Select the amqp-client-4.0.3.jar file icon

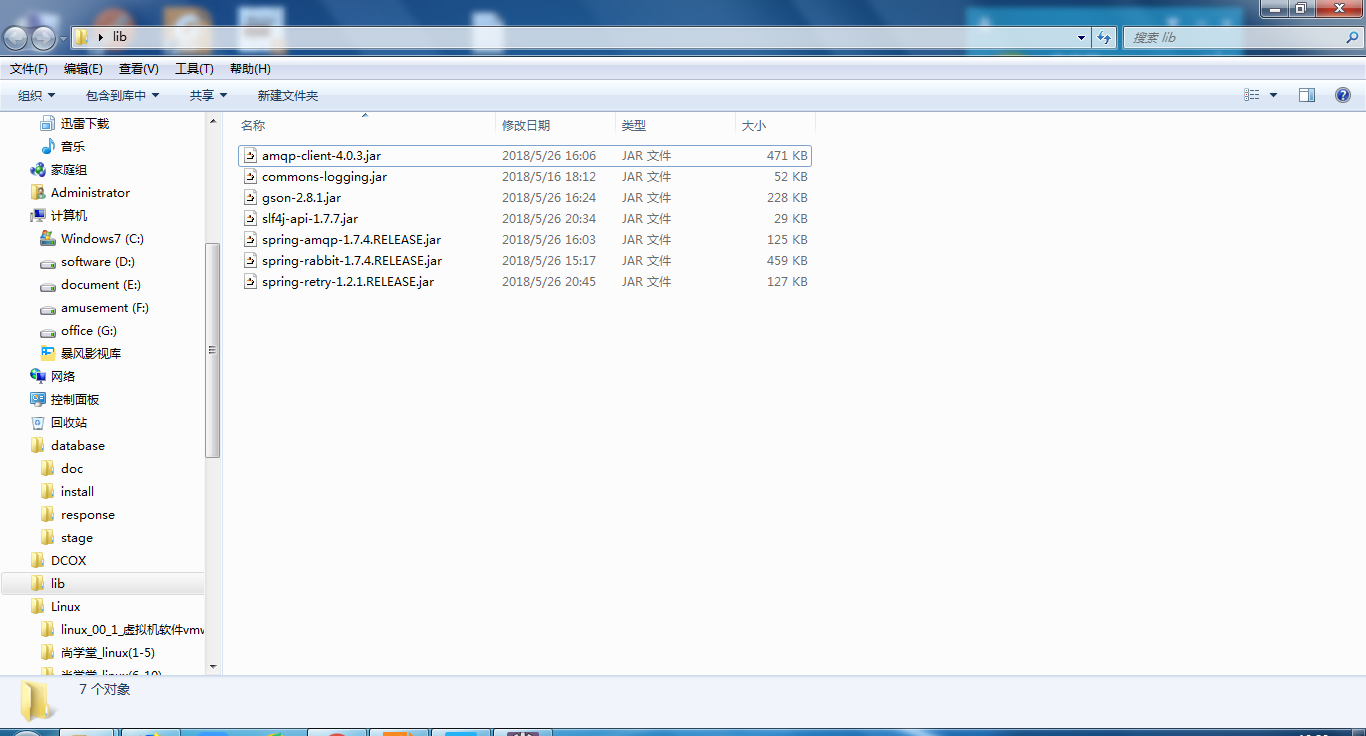[251, 156]
